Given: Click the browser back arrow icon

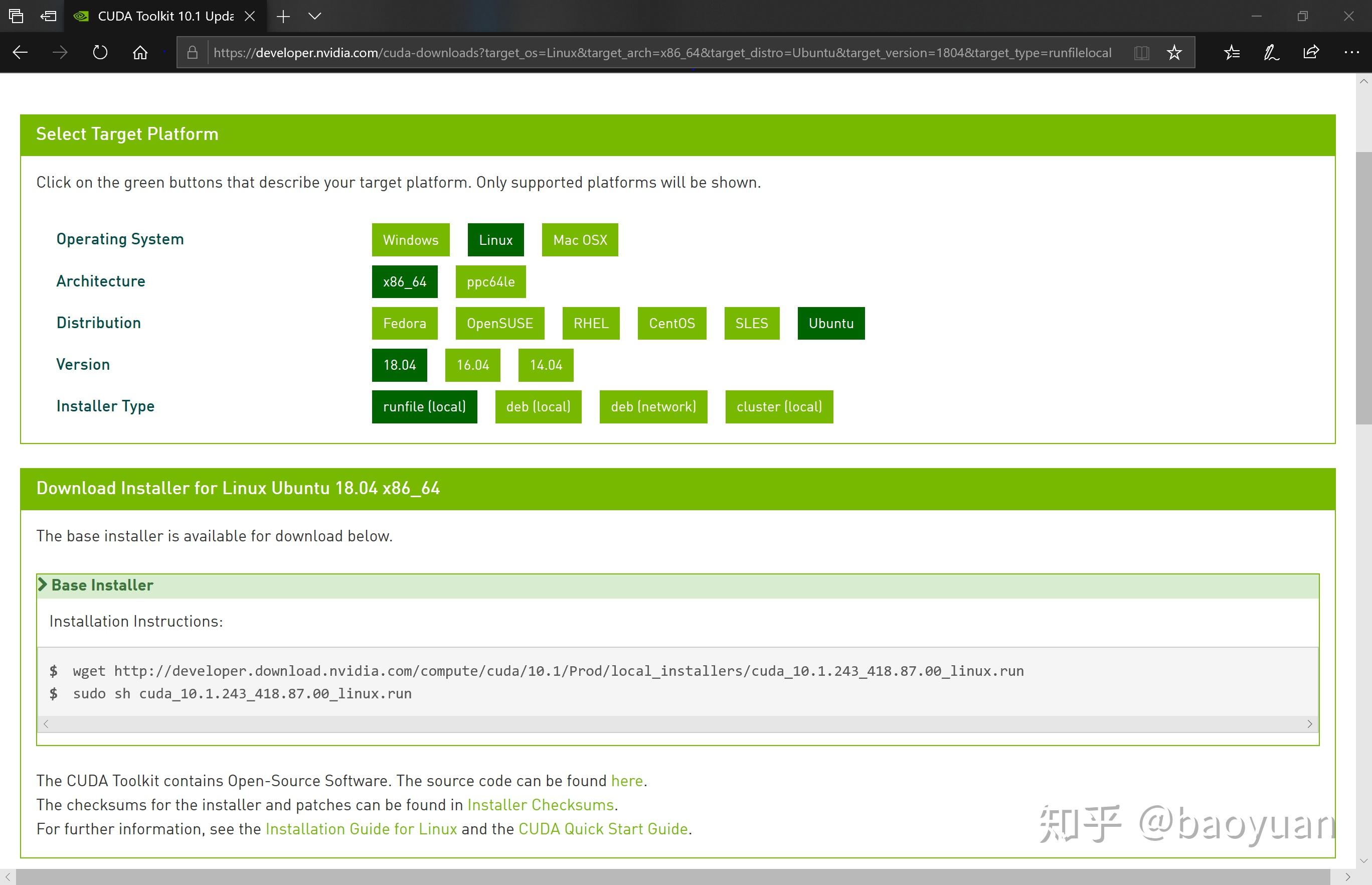Looking at the screenshot, I should click(20, 53).
